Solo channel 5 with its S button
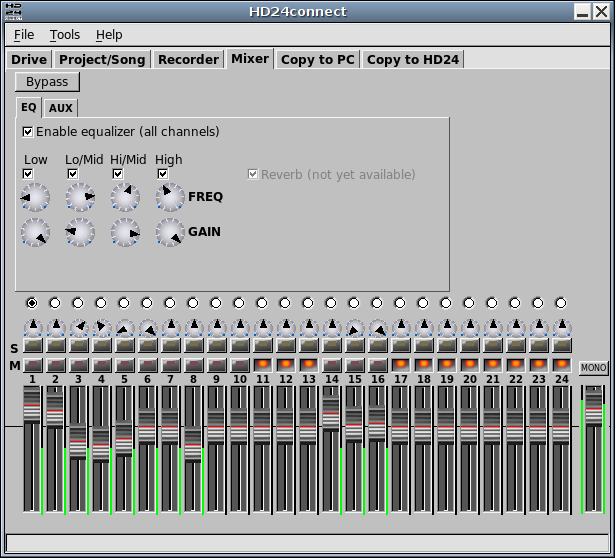 125,346
